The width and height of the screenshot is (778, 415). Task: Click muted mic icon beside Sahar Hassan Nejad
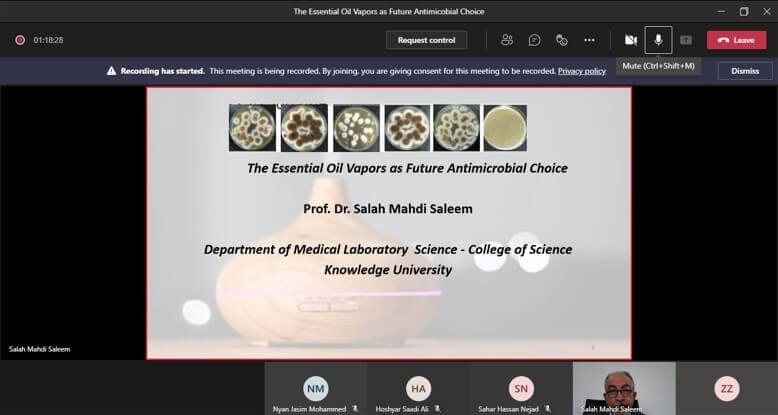[x=547, y=409]
